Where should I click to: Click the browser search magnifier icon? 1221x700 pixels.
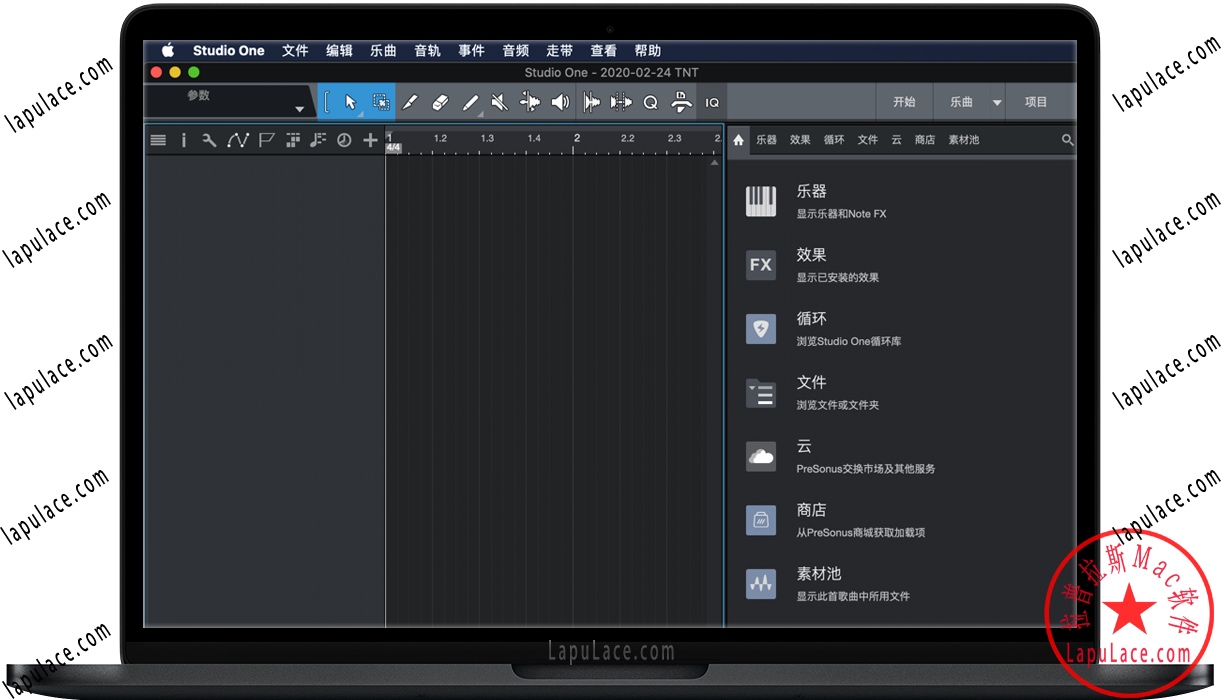(x=1067, y=140)
